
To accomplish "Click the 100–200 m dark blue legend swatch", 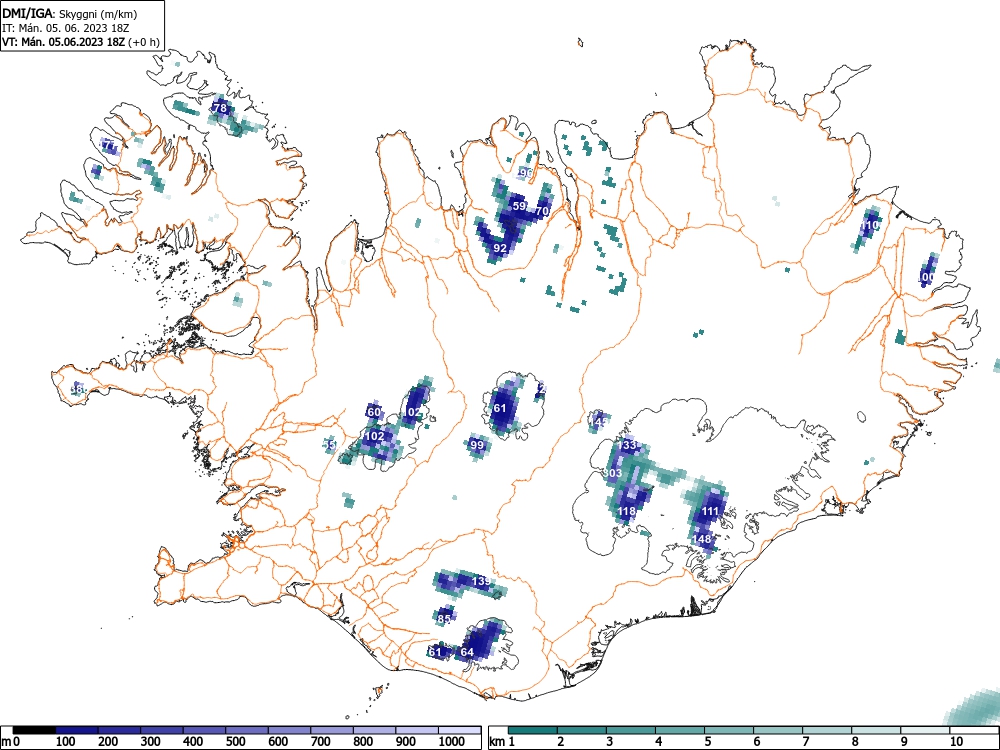I will point(77,730).
